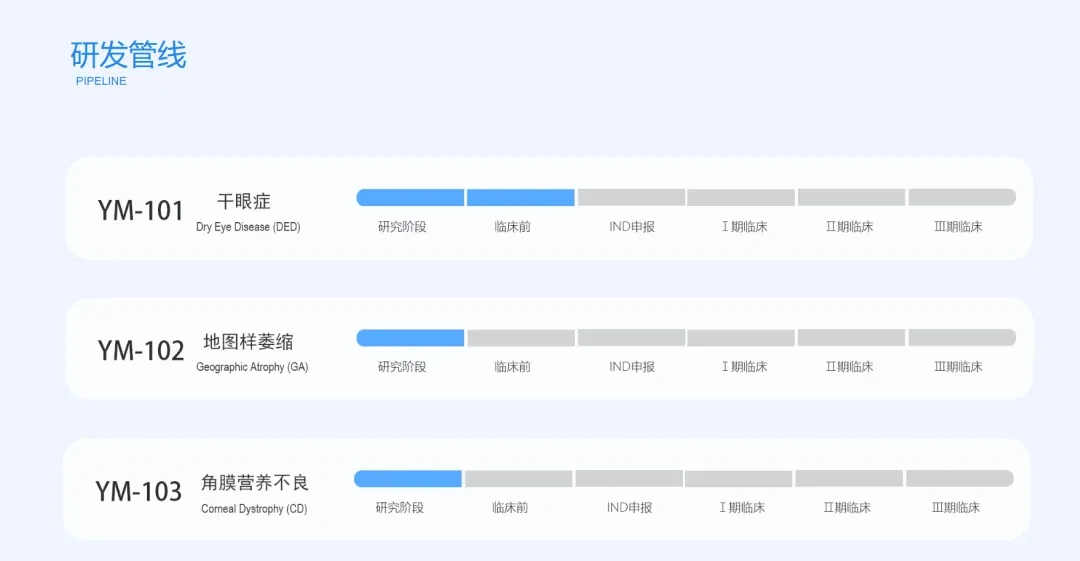Viewport: 1080px width, 561px height.
Task: Click Dry Eye Disease (DED) label
Action: [x=248, y=227]
